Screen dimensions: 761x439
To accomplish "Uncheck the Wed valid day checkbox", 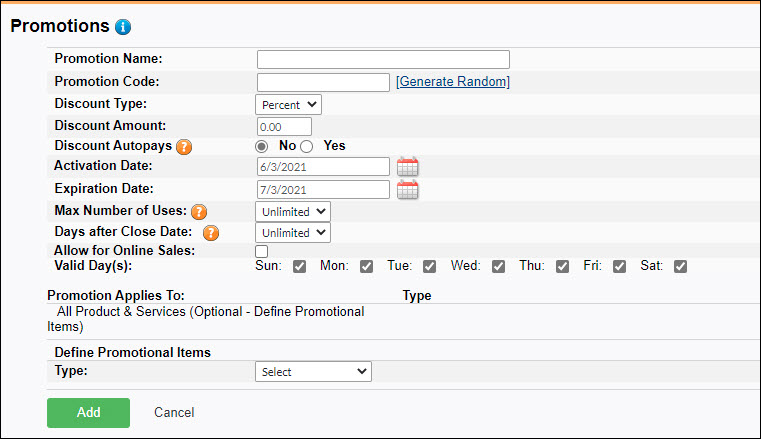I will click(497, 266).
